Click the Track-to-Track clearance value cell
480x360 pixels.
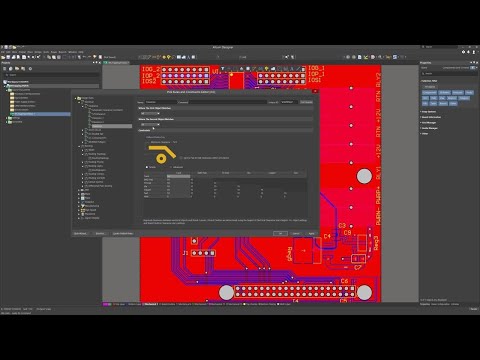click(178, 176)
